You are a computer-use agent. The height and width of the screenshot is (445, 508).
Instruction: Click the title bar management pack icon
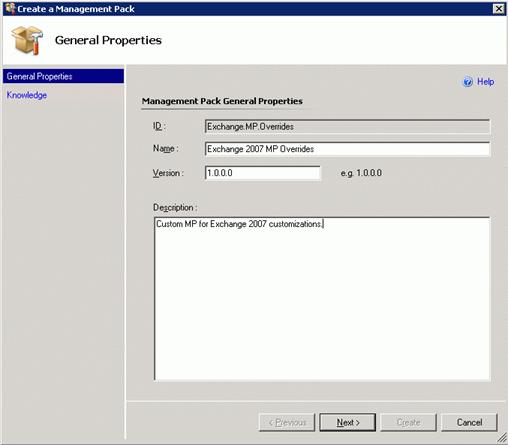pyautogui.click(x=10, y=8)
